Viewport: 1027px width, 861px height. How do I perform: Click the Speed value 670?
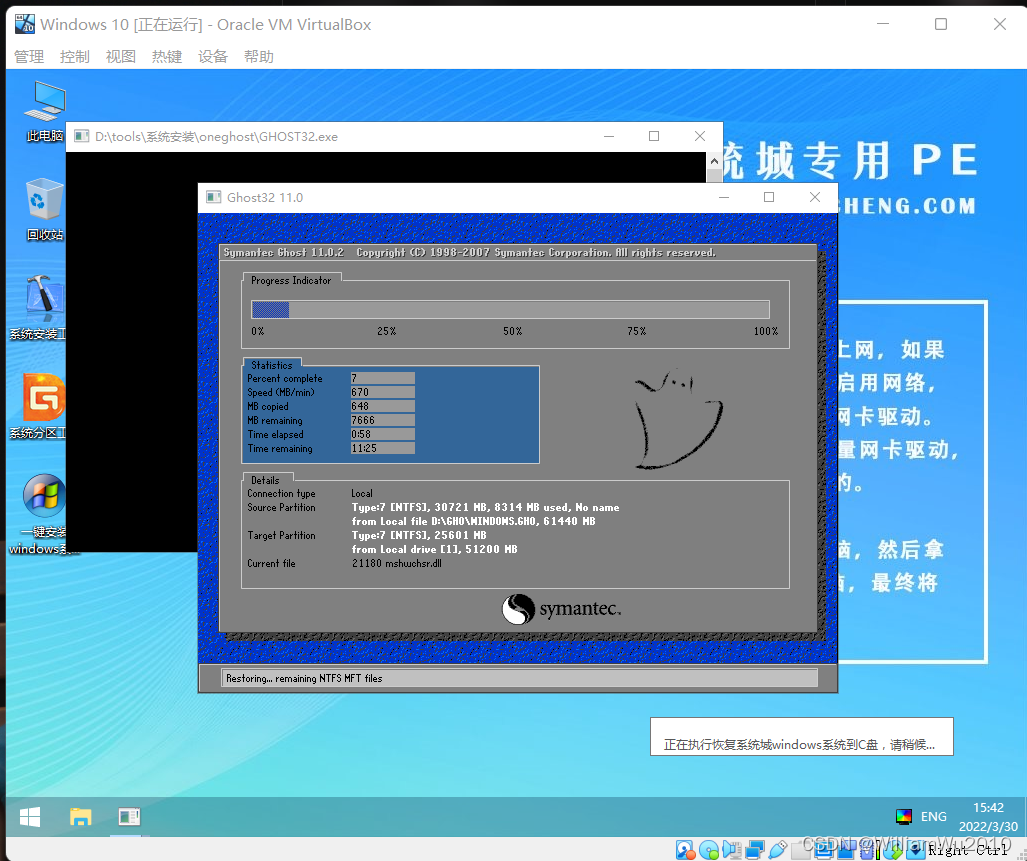click(x=383, y=392)
